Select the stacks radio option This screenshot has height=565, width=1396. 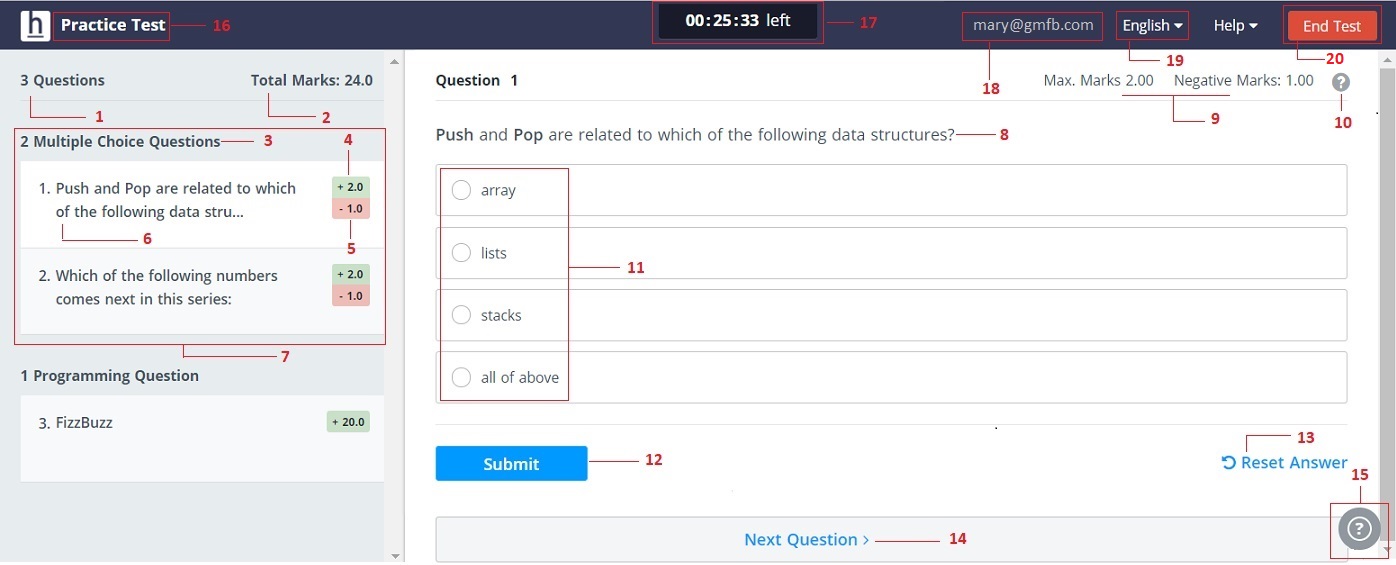[x=461, y=315]
